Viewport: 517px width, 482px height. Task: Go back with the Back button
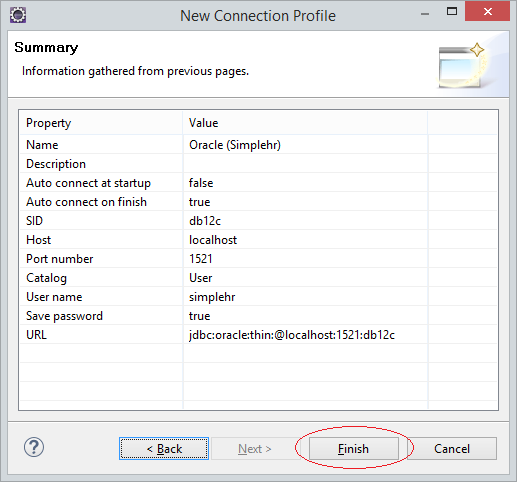pos(164,449)
